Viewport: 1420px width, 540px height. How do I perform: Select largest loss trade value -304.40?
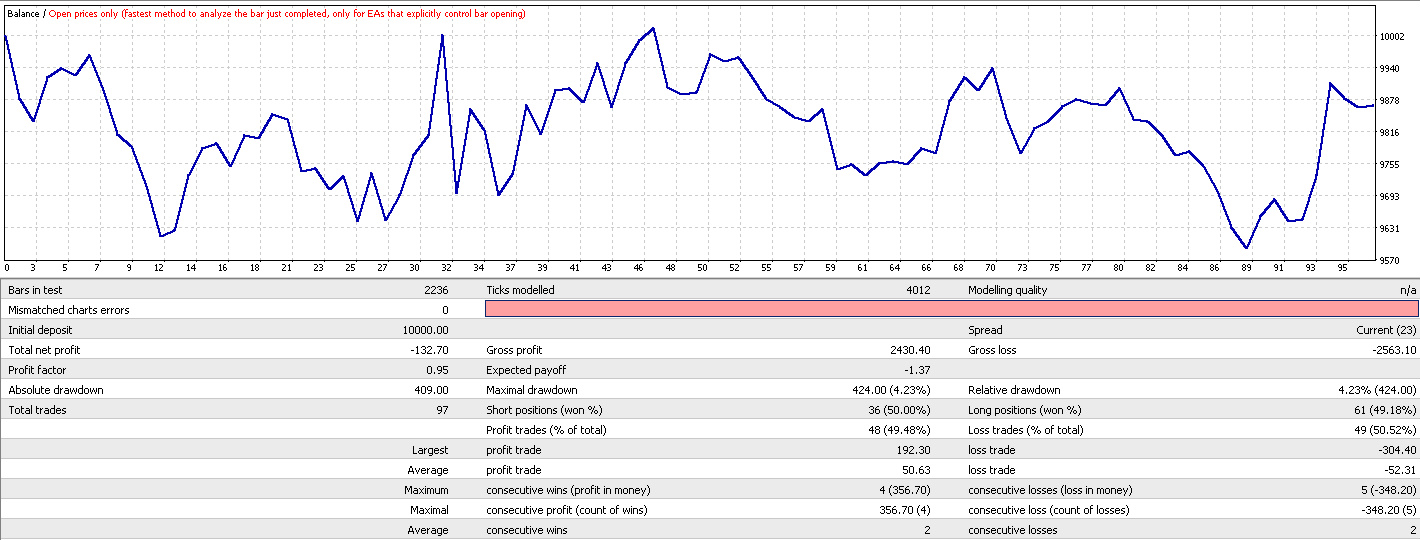coord(1398,450)
